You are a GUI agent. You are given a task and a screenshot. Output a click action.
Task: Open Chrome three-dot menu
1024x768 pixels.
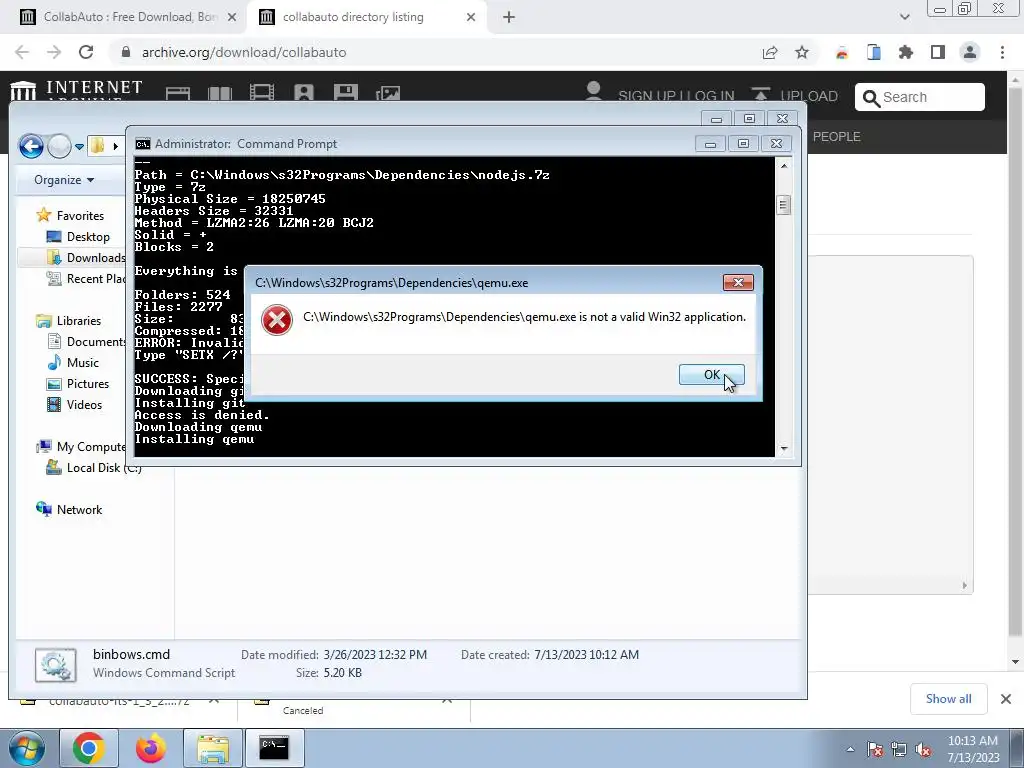[x=1002, y=52]
